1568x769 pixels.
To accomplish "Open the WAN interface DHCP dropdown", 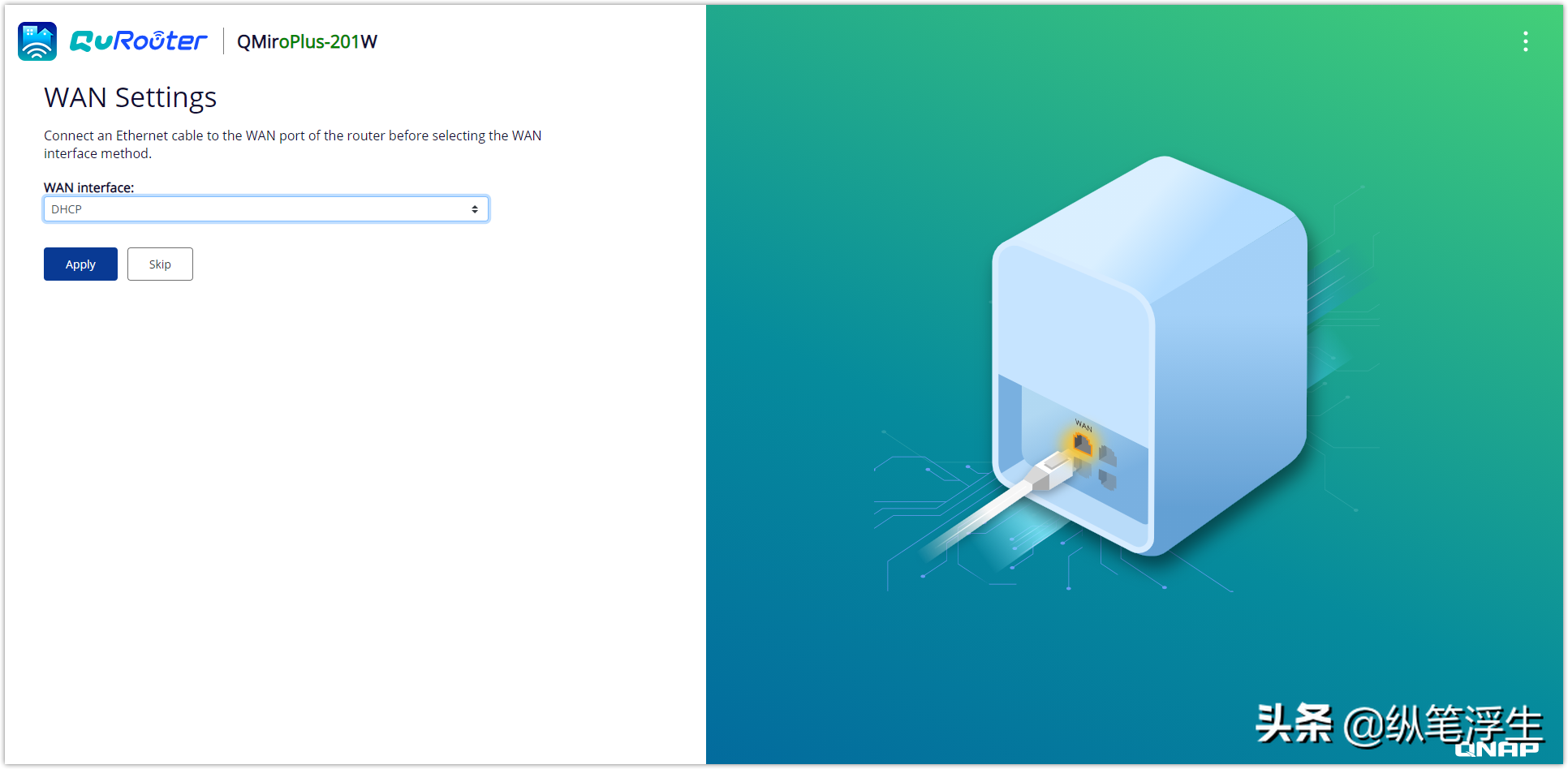I will [x=266, y=209].
